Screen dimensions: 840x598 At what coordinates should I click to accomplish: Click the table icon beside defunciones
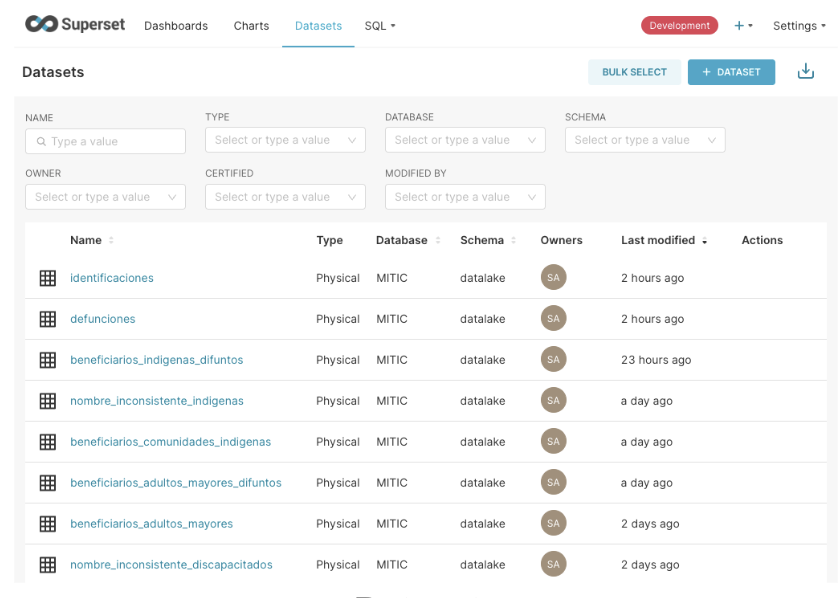pos(47,319)
